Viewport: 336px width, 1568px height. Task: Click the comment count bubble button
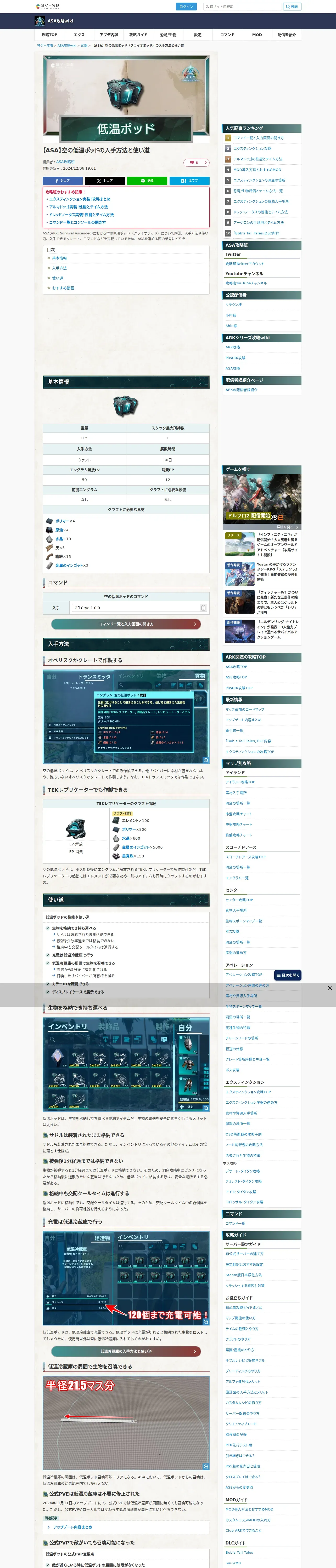196,163
